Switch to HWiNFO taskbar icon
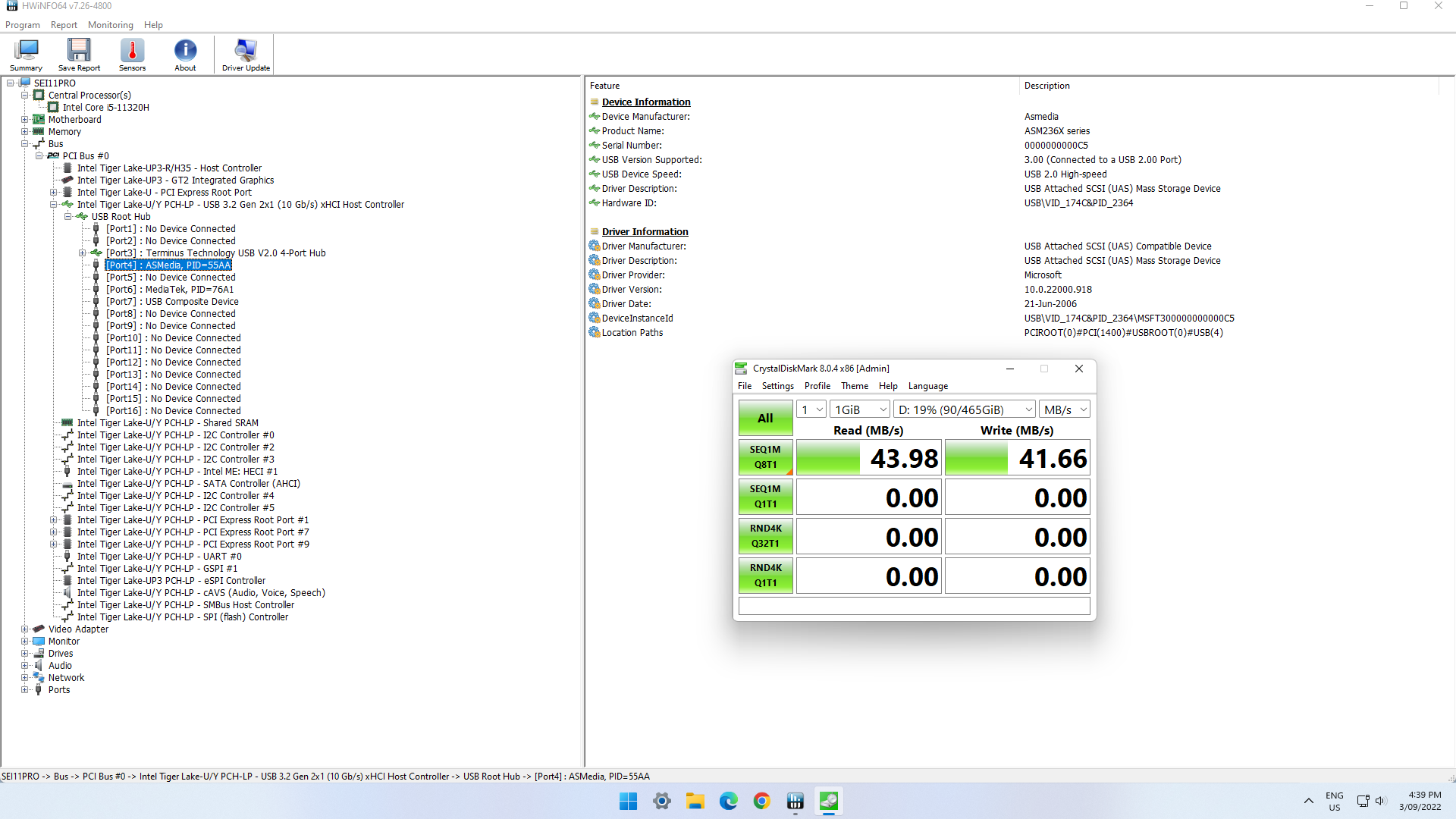The width and height of the screenshot is (1456, 819). pyautogui.click(x=795, y=801)
